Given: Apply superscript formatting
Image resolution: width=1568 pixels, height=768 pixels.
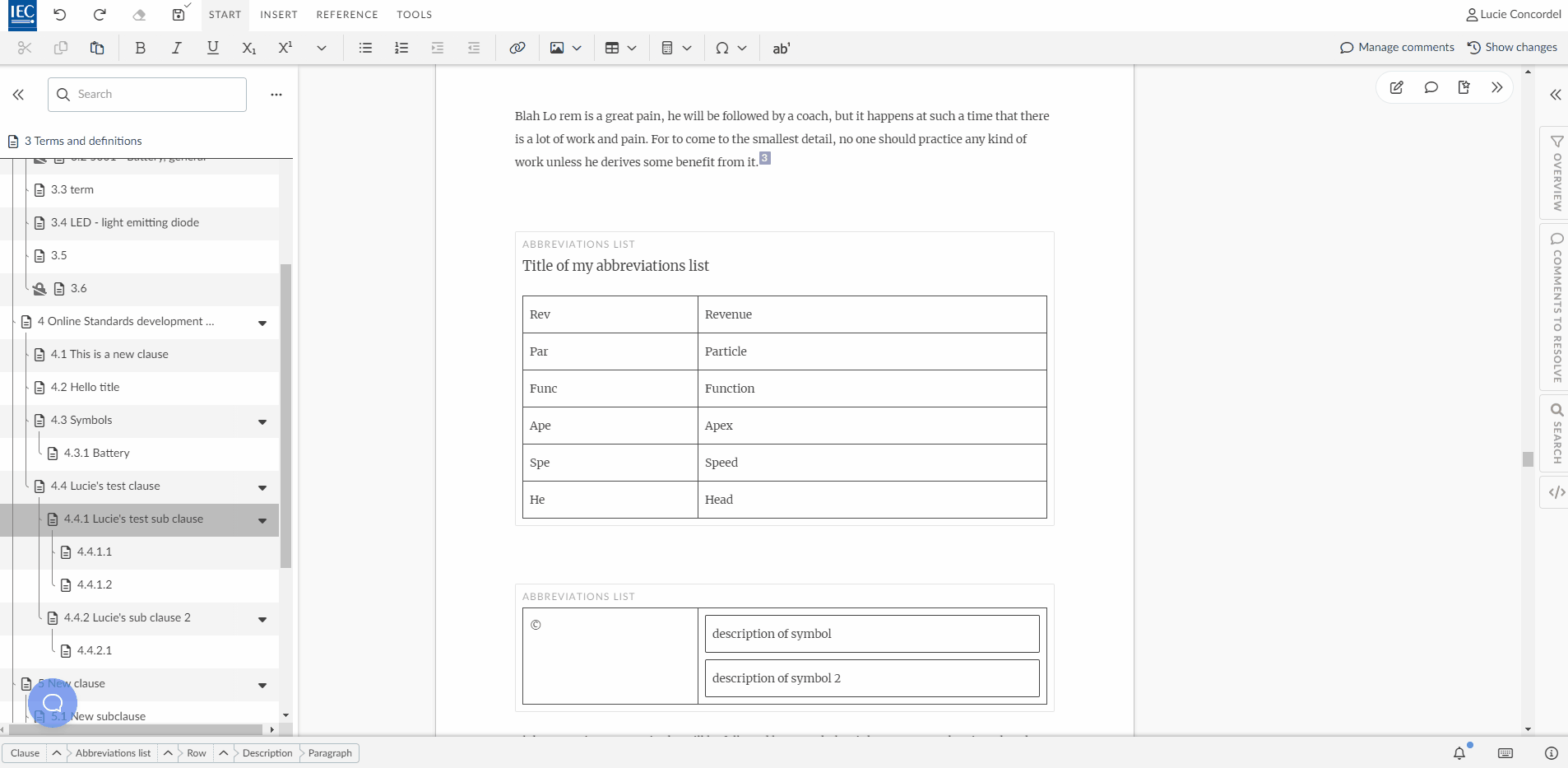Looking at the screenshot, I should (x=285, y=48).
